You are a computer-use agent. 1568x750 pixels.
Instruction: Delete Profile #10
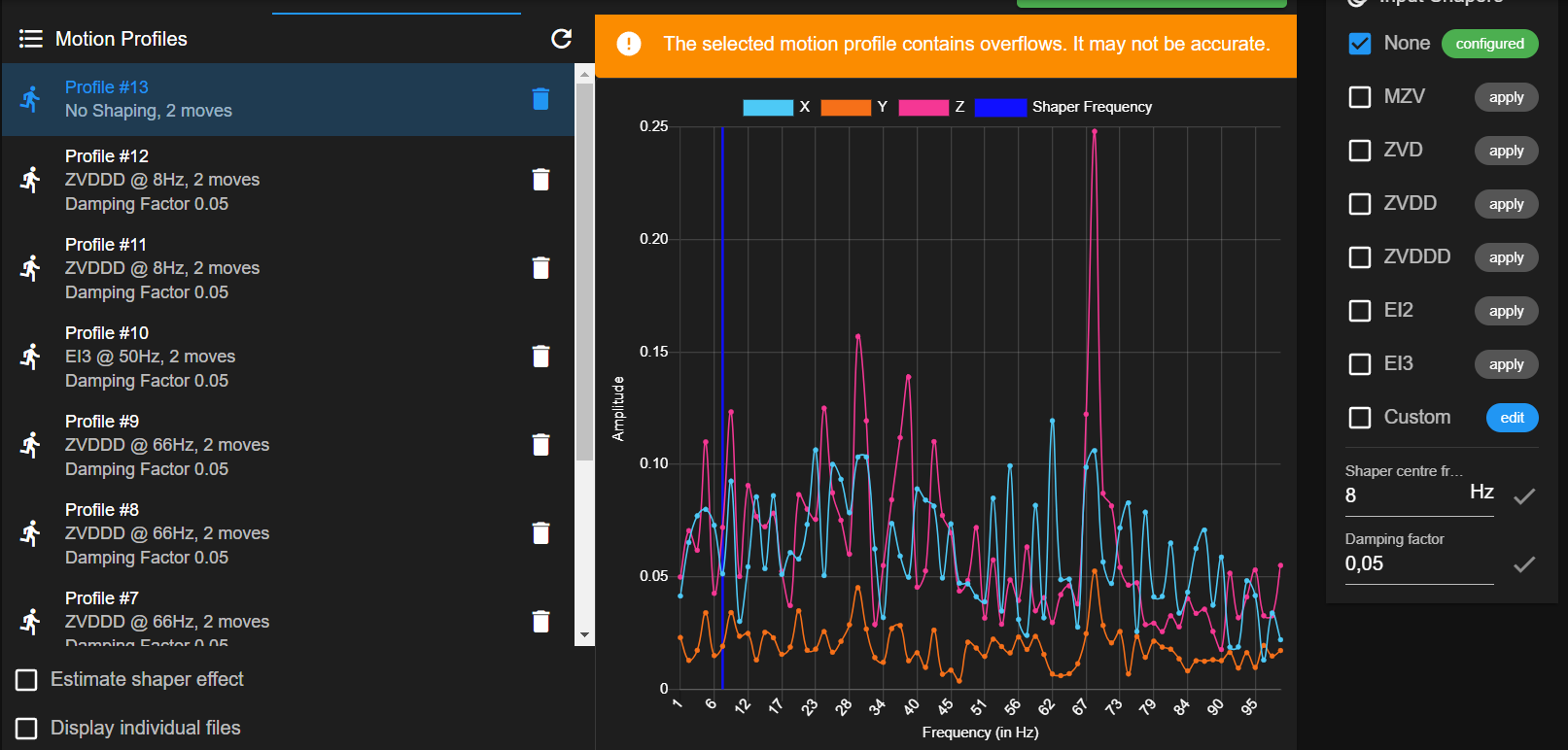(x=541, y=356)
